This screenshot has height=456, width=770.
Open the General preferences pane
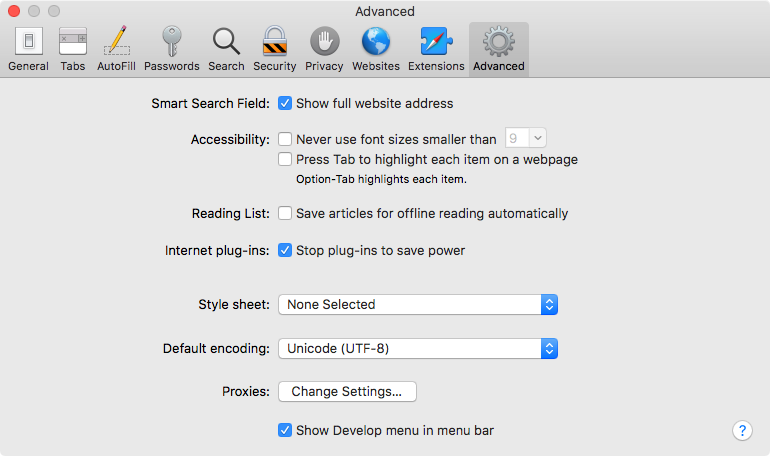pos(28,49)
